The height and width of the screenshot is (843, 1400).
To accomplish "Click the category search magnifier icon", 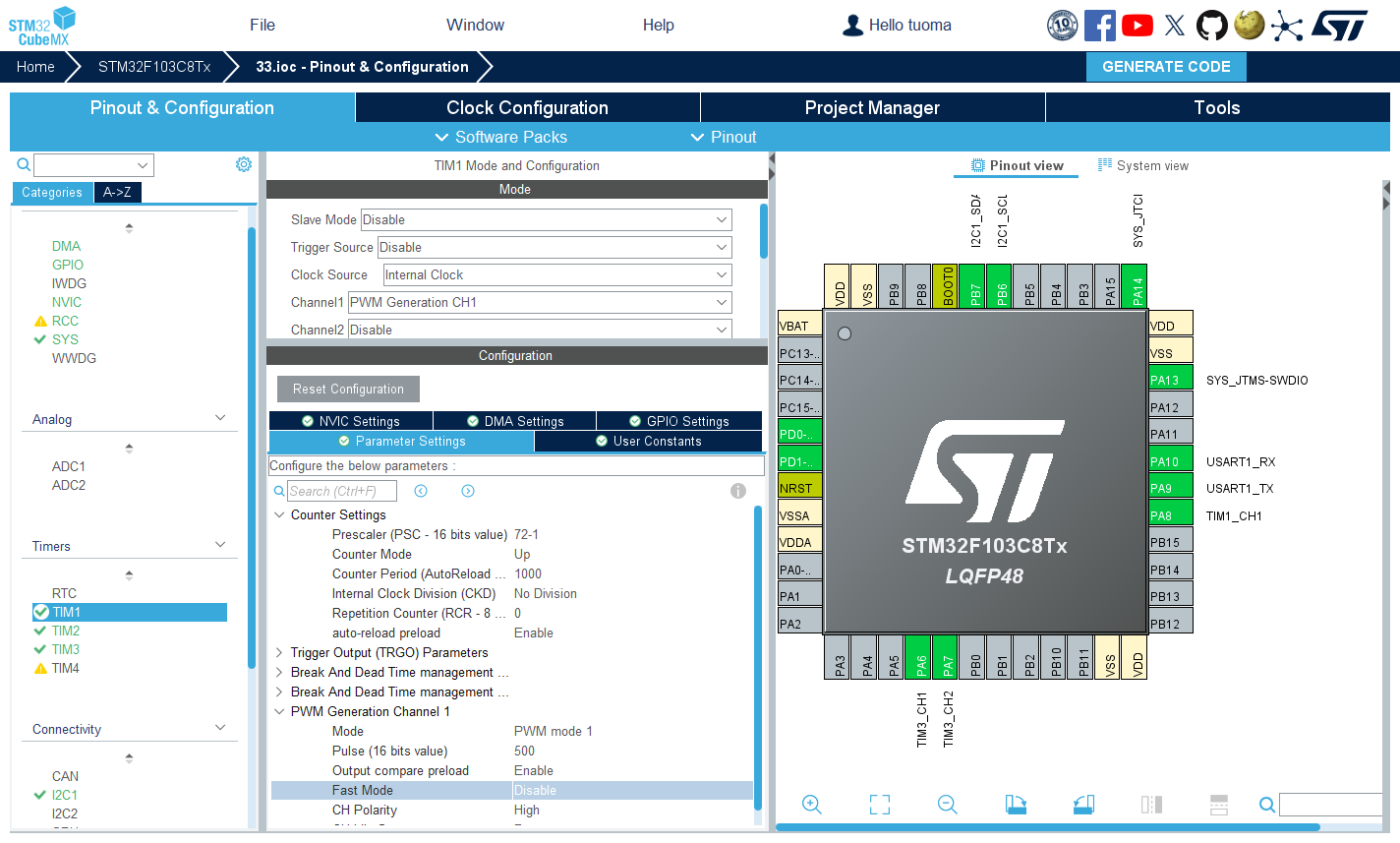I will coord(24,164).
